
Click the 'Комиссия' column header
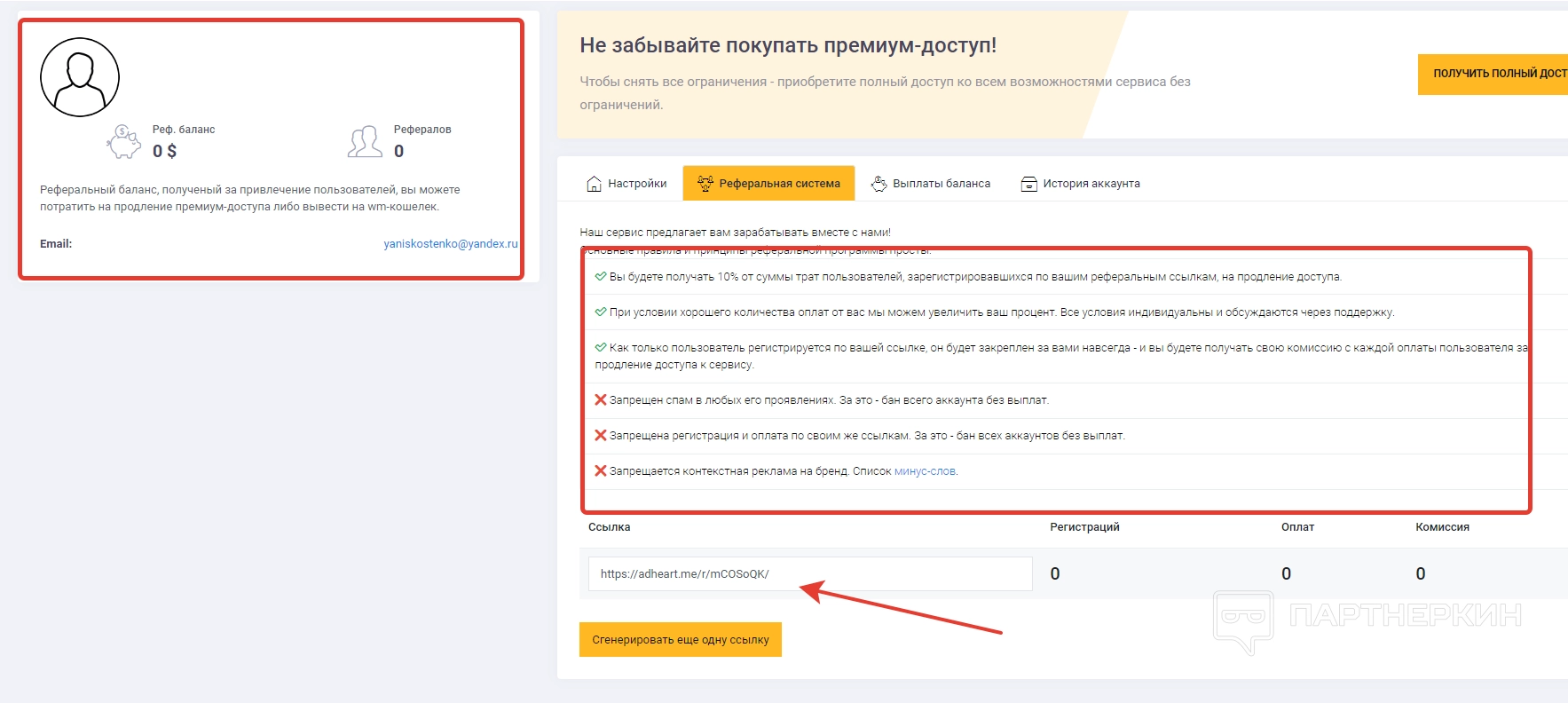coord(1442,527)
